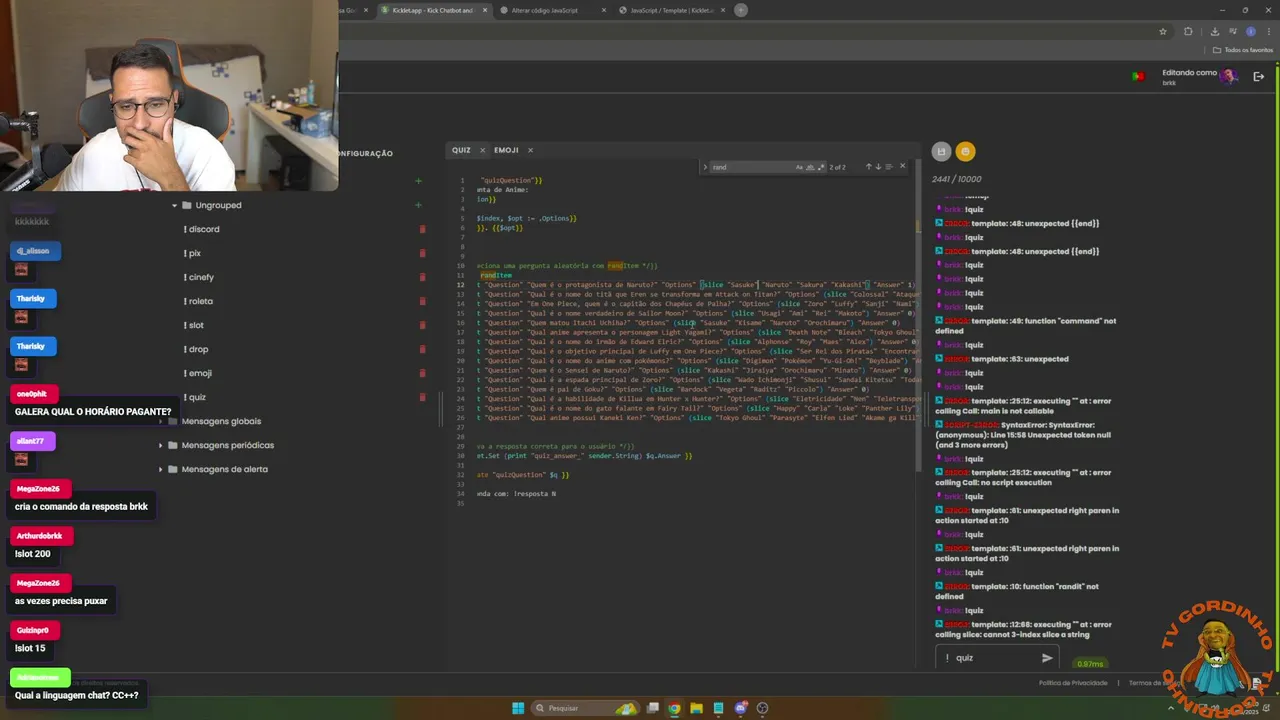Click the Windows taskbar Pesquisar search box
Viewport: 1280px width, 720px height.
pyautogui.click(x=586, y=708)
